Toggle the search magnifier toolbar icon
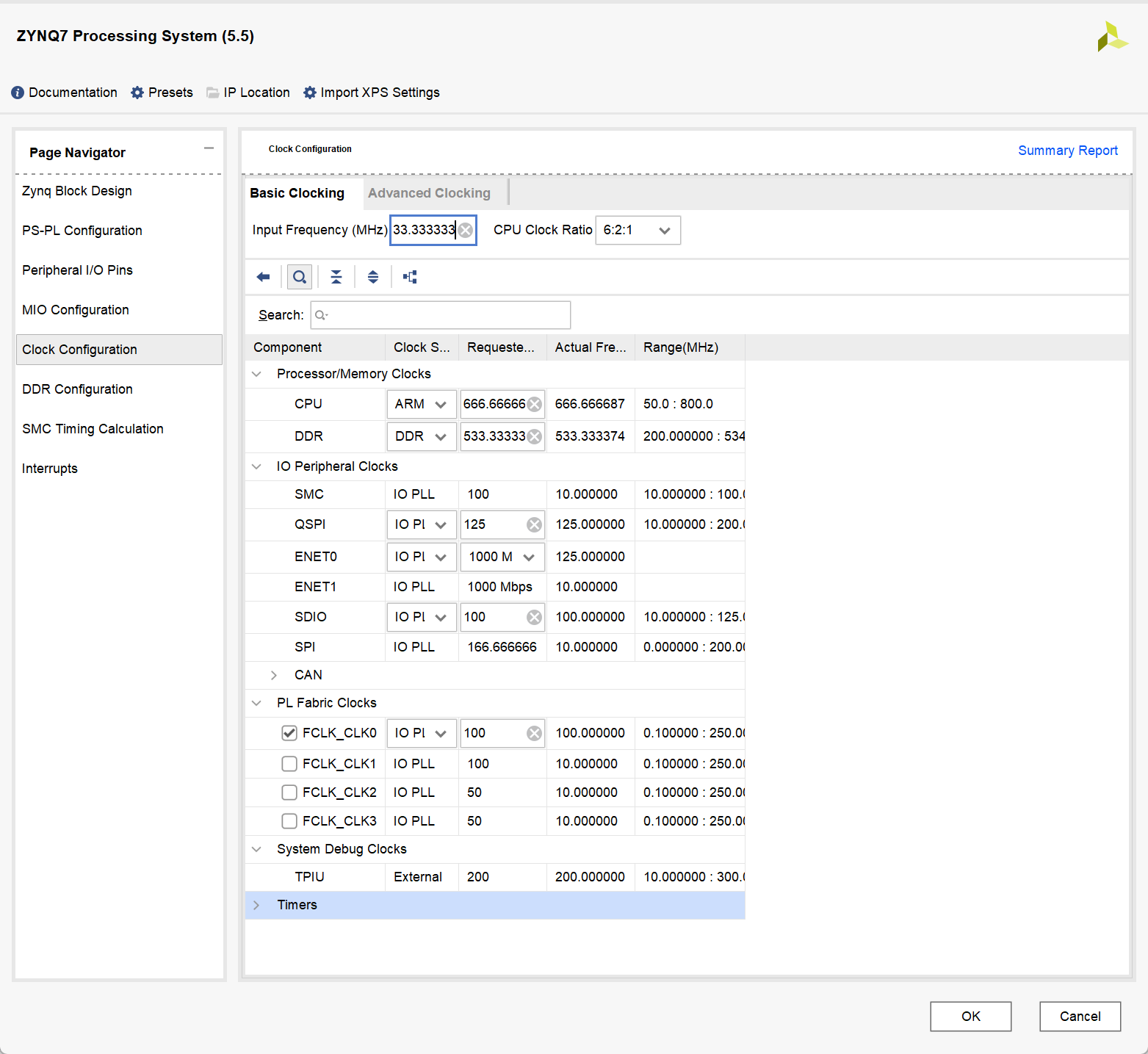 (299, 277)
